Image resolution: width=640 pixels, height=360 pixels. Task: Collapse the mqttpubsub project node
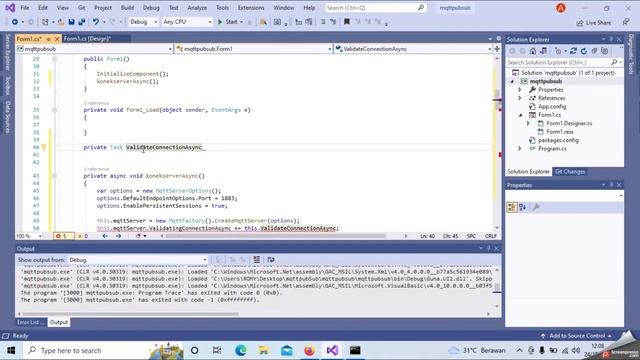click(x=512, y=81)
